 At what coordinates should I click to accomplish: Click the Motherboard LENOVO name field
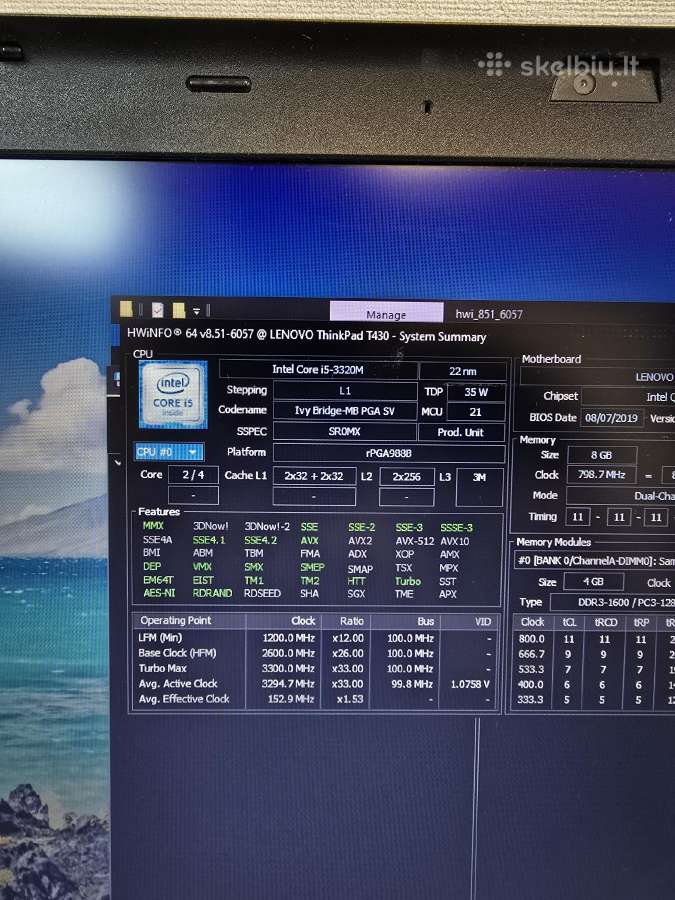pos(598,377)
